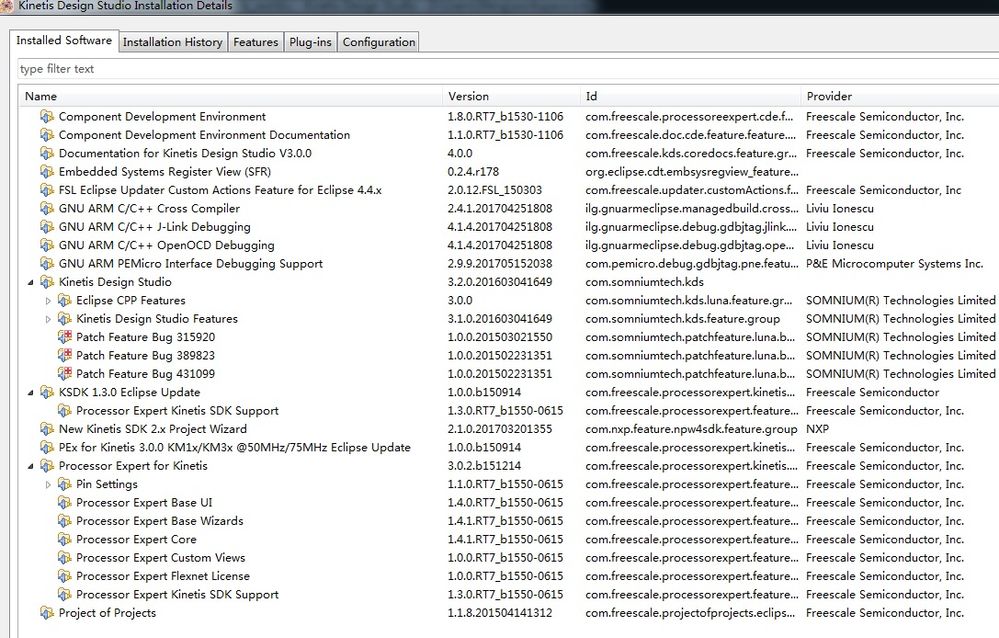Expand the Pin Settings node
This screenshot has height=638, width=999.
click(x=48, y=485)
